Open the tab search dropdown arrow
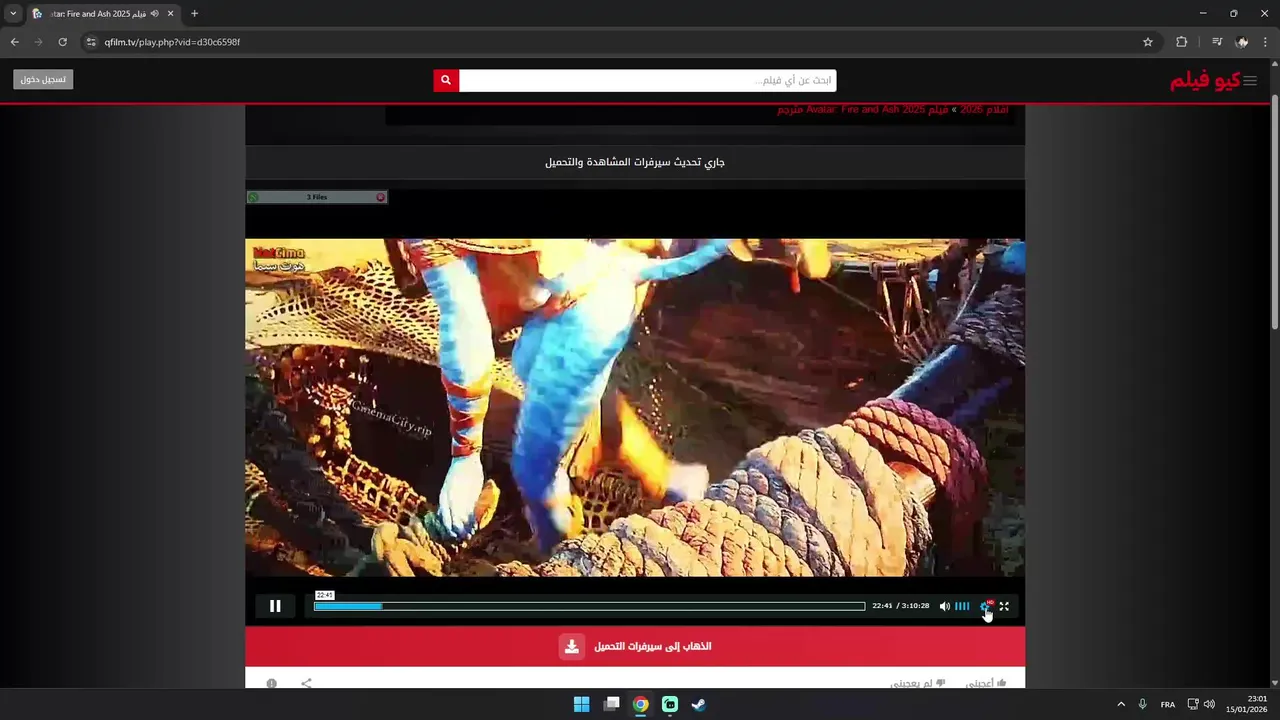This screenshot has width=1280, height=720. click(13, 13)
